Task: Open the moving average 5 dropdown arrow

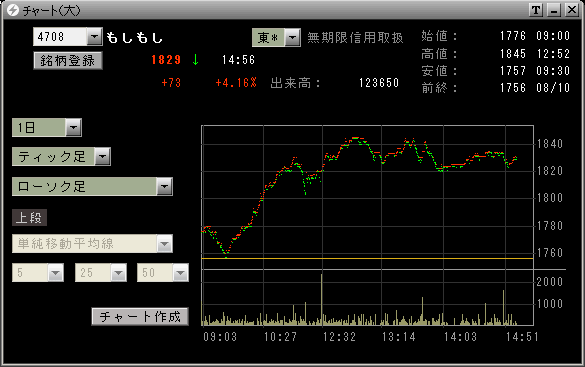Action: click(x=56, y=273)
